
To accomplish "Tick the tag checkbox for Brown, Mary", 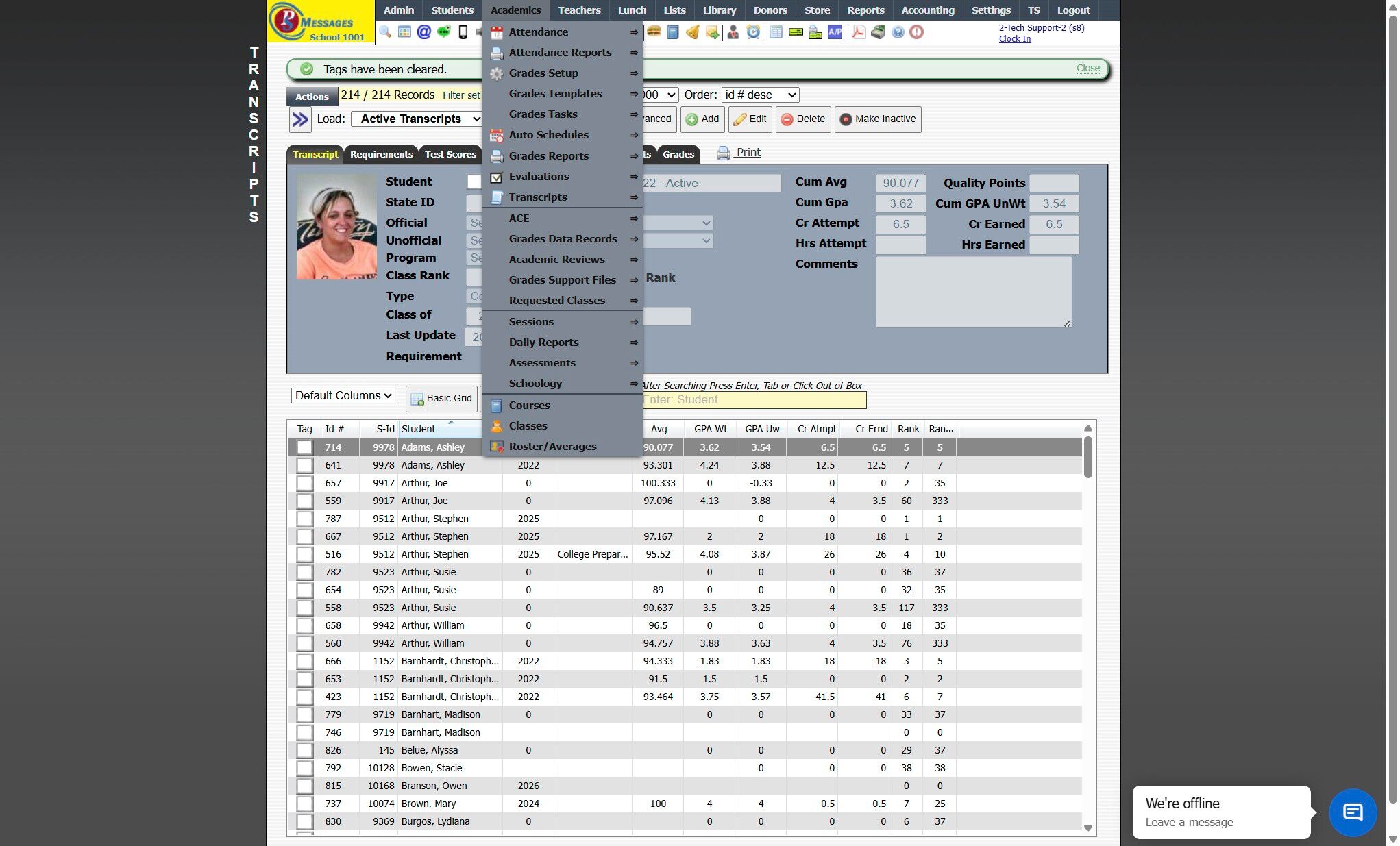I will click(304, 804).
